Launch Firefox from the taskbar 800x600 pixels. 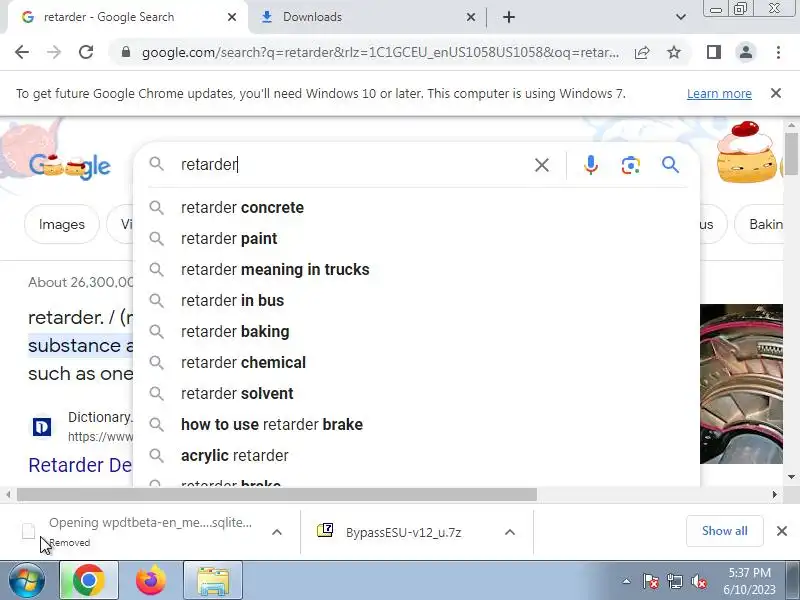pyautogui.click(x=151, y=581)
